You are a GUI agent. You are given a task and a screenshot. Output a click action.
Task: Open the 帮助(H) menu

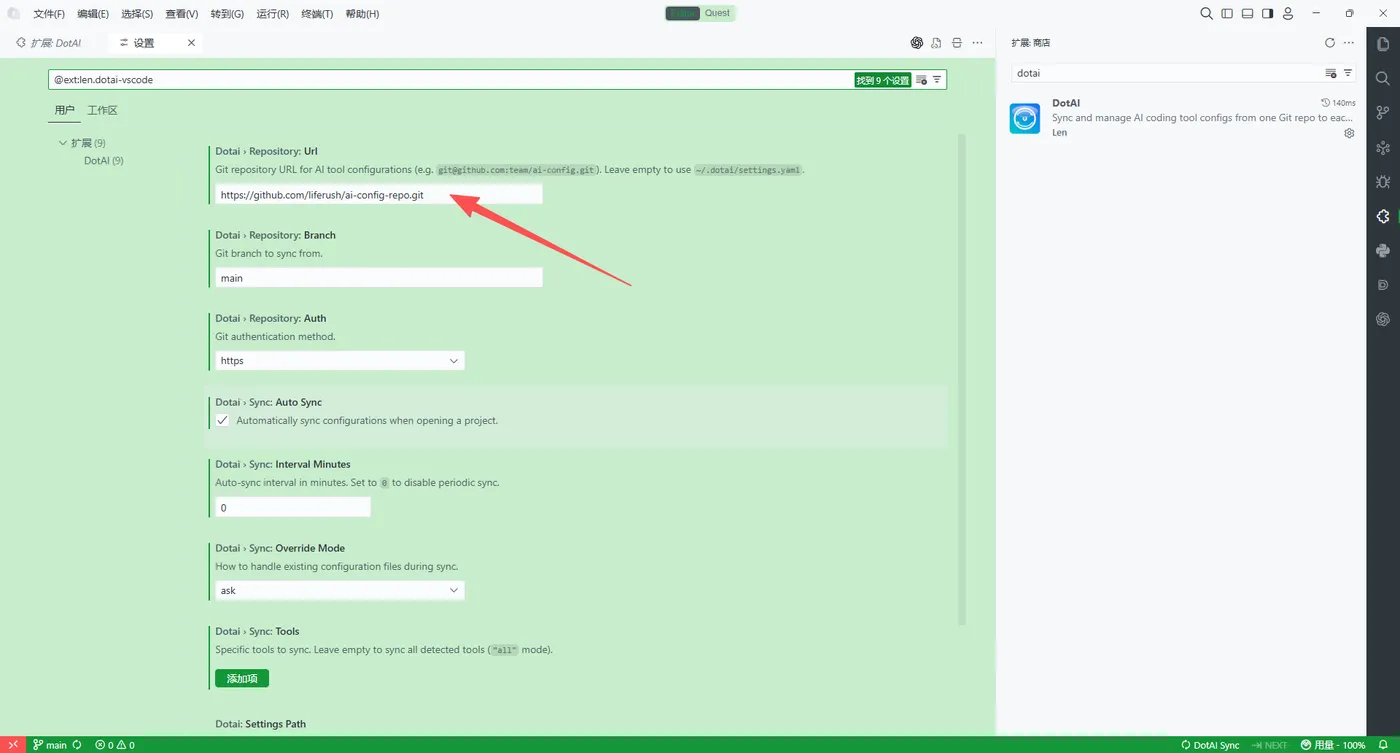[362, 14]
